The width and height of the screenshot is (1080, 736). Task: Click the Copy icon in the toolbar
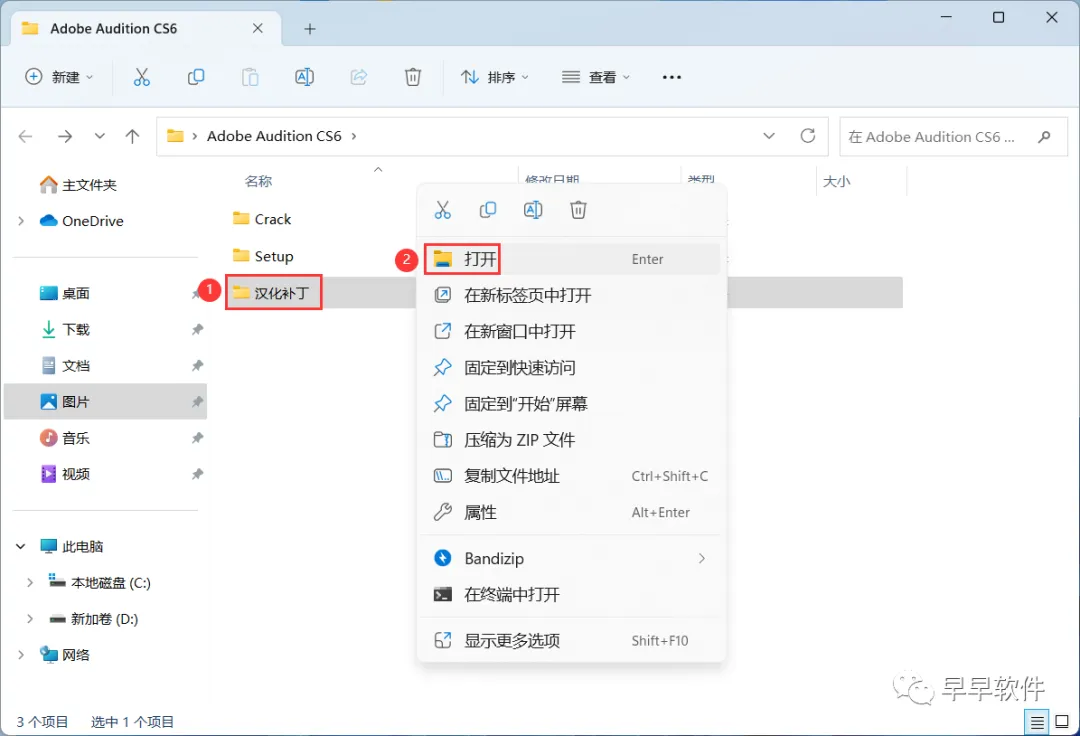[196, 77]
